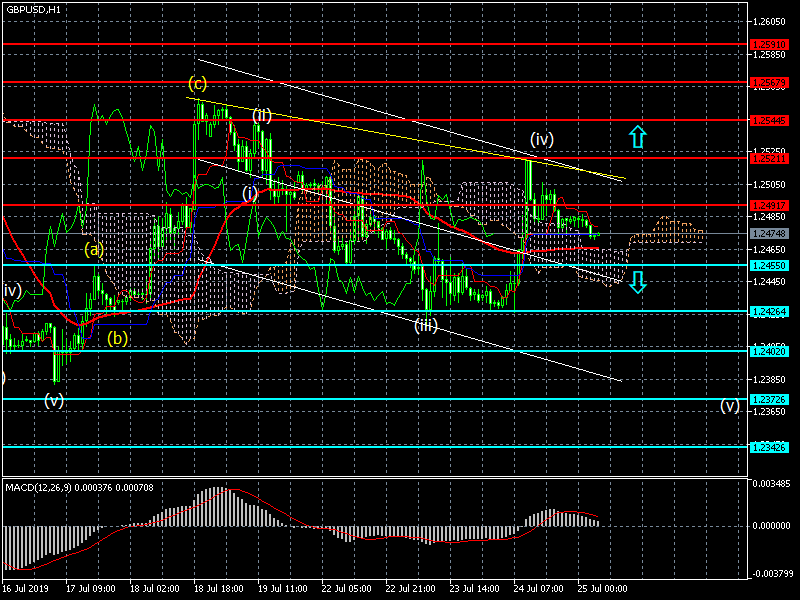Screen dimensions: 800x600
Task: Click the 1.25250 price axis value
Action: click(769, 152)
